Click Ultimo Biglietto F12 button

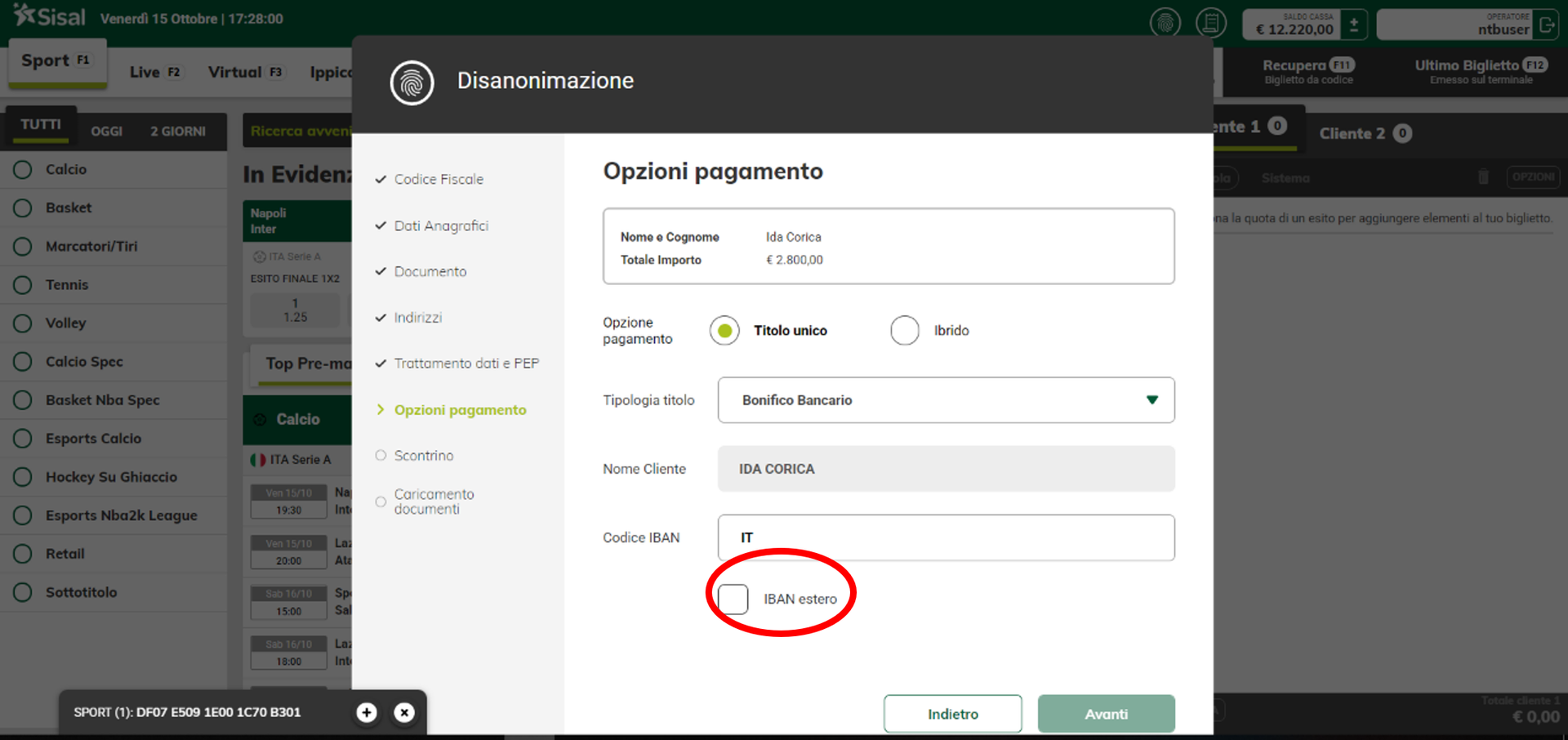pos(1481,71)
